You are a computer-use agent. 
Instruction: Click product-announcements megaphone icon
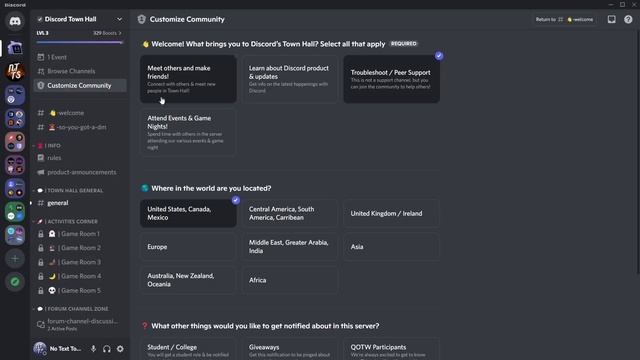[41, 172]
